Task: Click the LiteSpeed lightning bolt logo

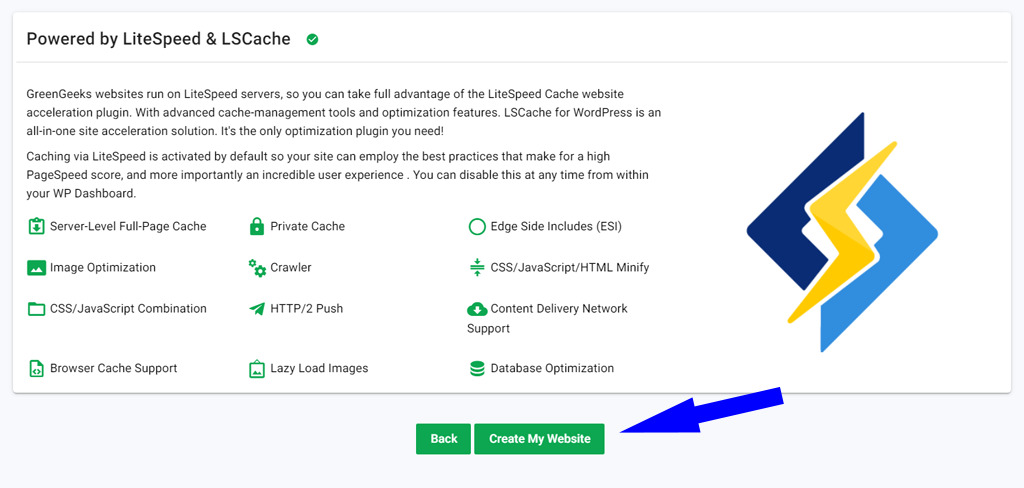Action: coord(842,232)
